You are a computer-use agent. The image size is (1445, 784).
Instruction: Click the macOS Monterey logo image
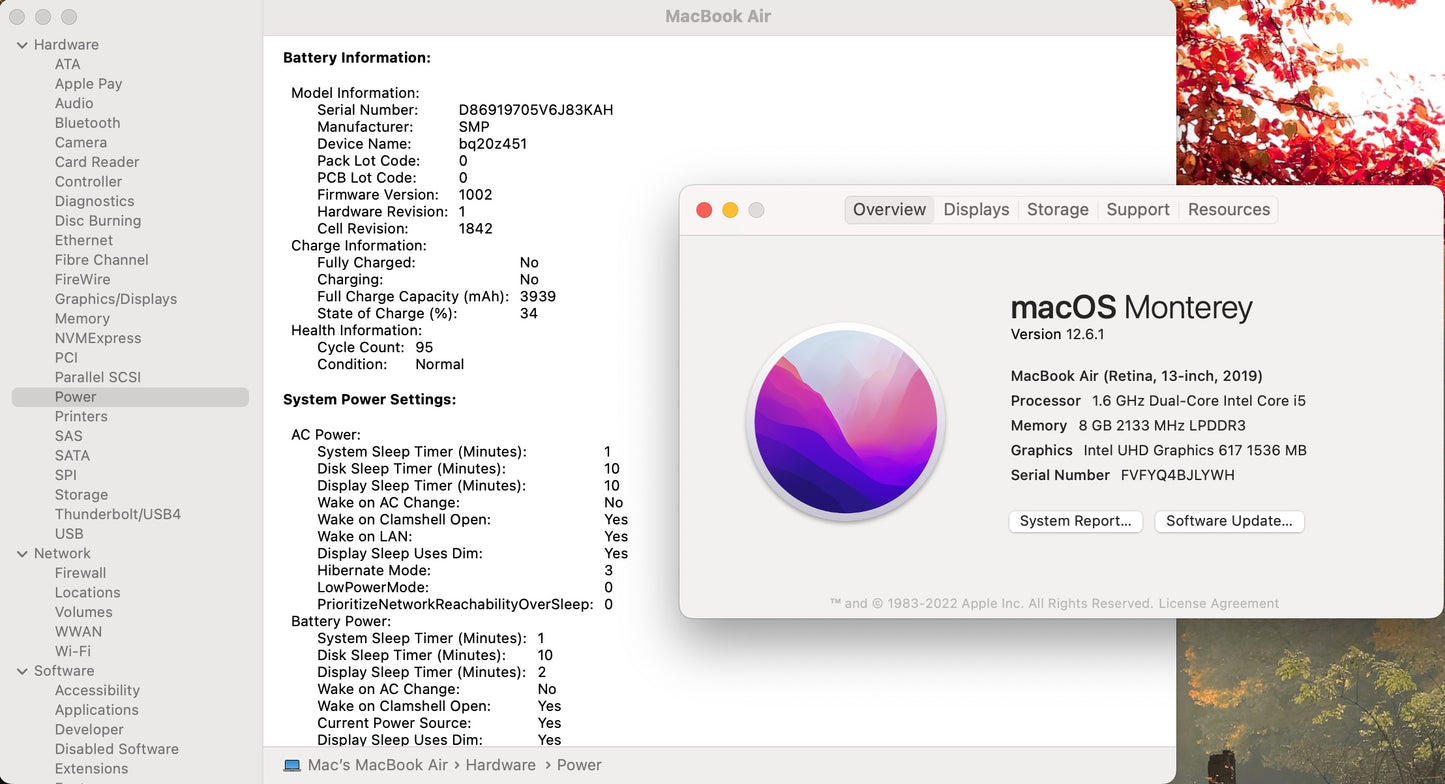tap(846, 422)
